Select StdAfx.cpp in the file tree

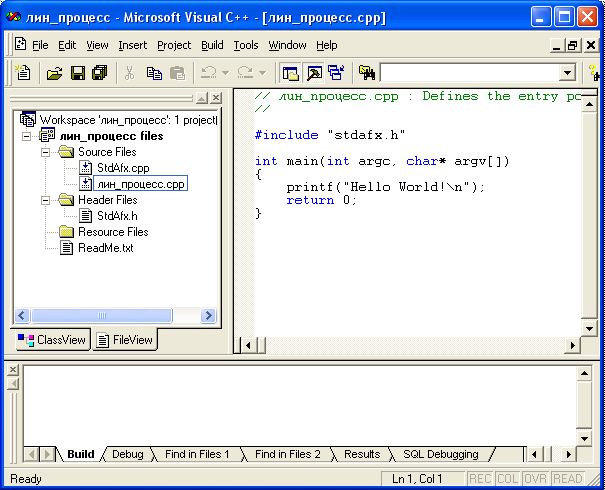click(123, 168)
